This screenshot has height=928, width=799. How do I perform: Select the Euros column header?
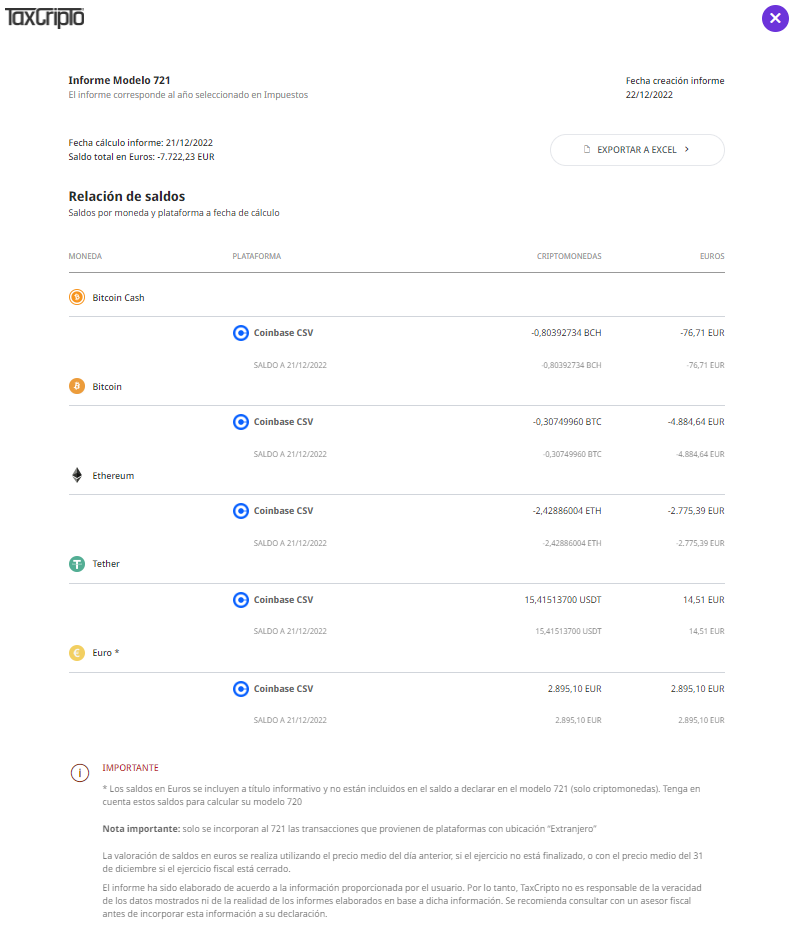(712, 256)
